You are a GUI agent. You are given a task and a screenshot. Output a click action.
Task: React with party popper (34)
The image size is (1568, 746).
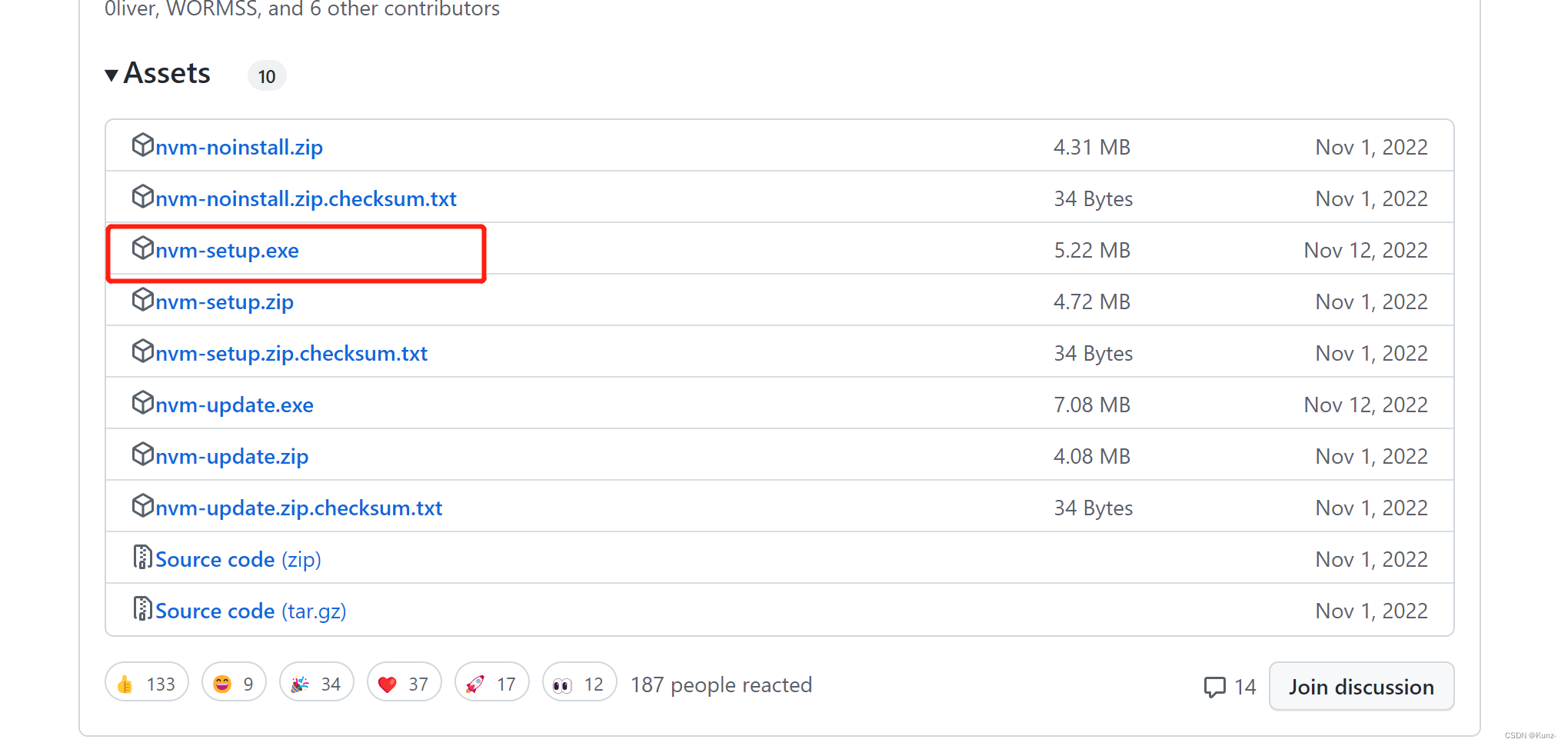317,682
